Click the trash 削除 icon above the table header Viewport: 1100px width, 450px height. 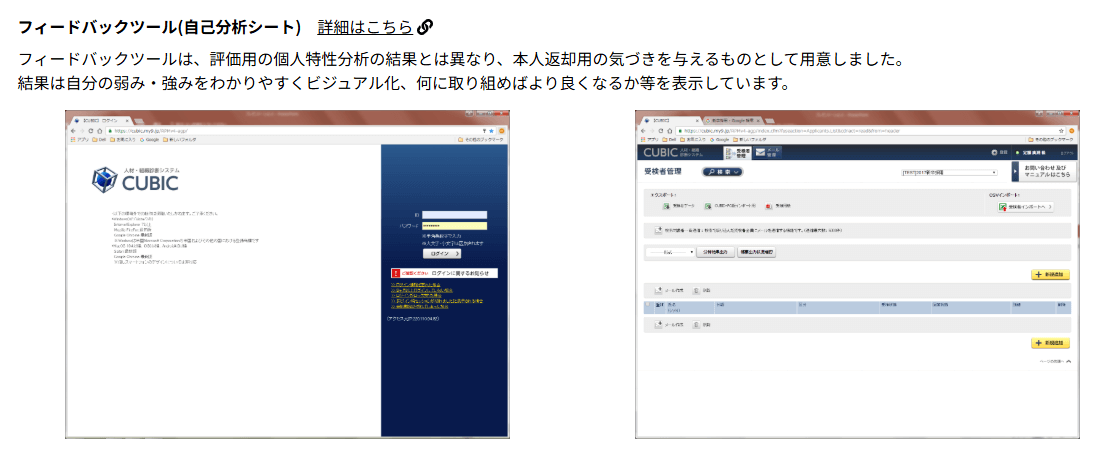click(x=695, y=289)
